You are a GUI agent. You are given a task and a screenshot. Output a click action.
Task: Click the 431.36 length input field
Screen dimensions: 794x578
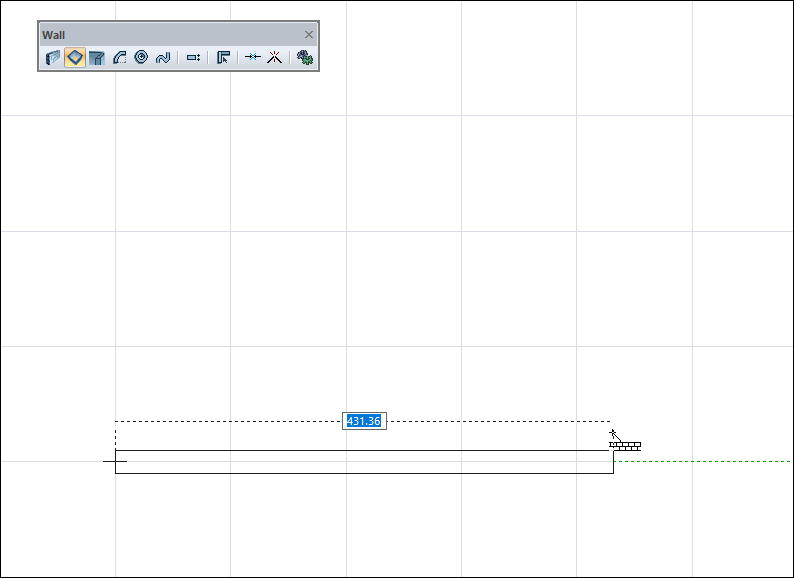(364, 421)
